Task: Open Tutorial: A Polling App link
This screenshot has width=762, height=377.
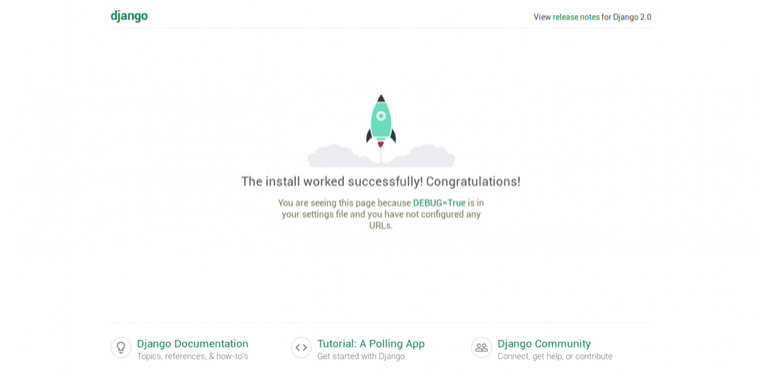Action: [x=371, y=343]
